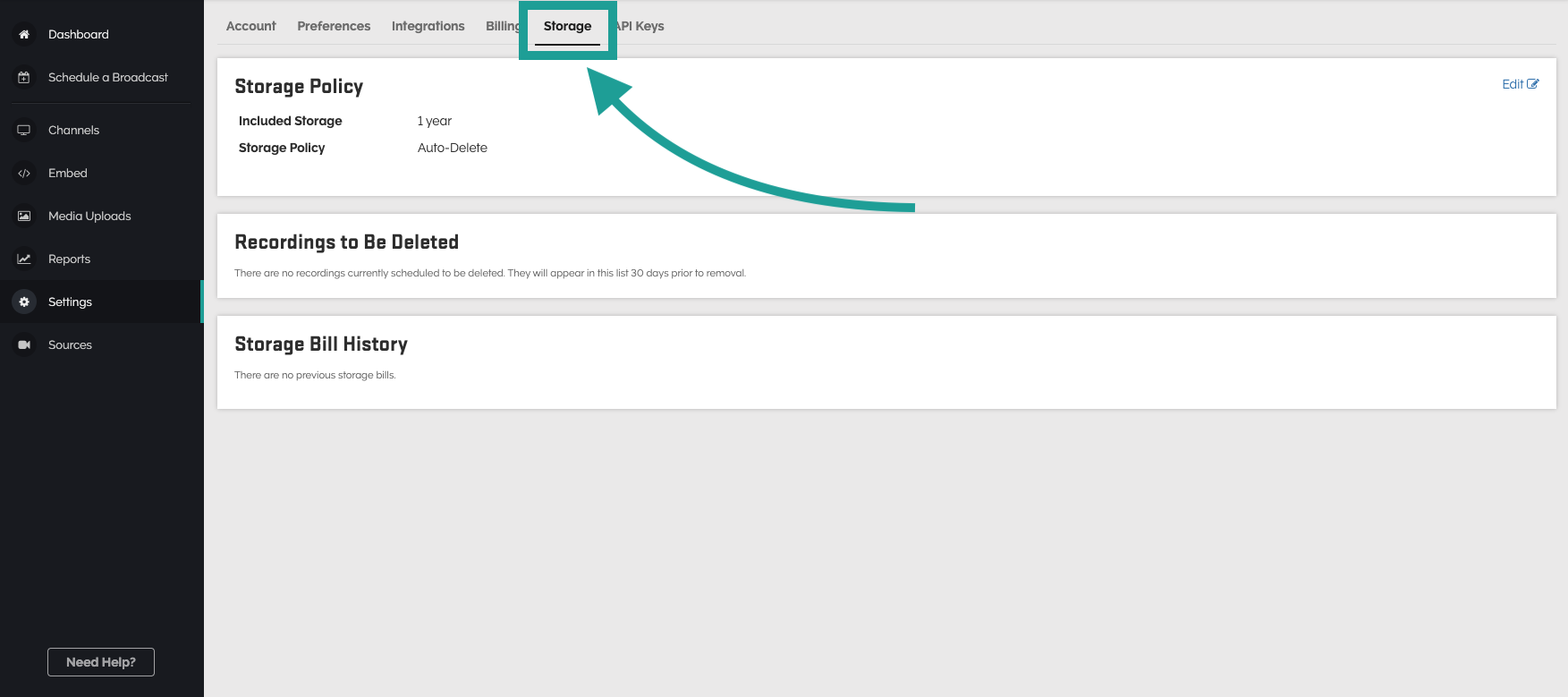This screenshot has height=697, width=1568.
Task: Switch to the Account tab
Action: (x=250, y=26)
